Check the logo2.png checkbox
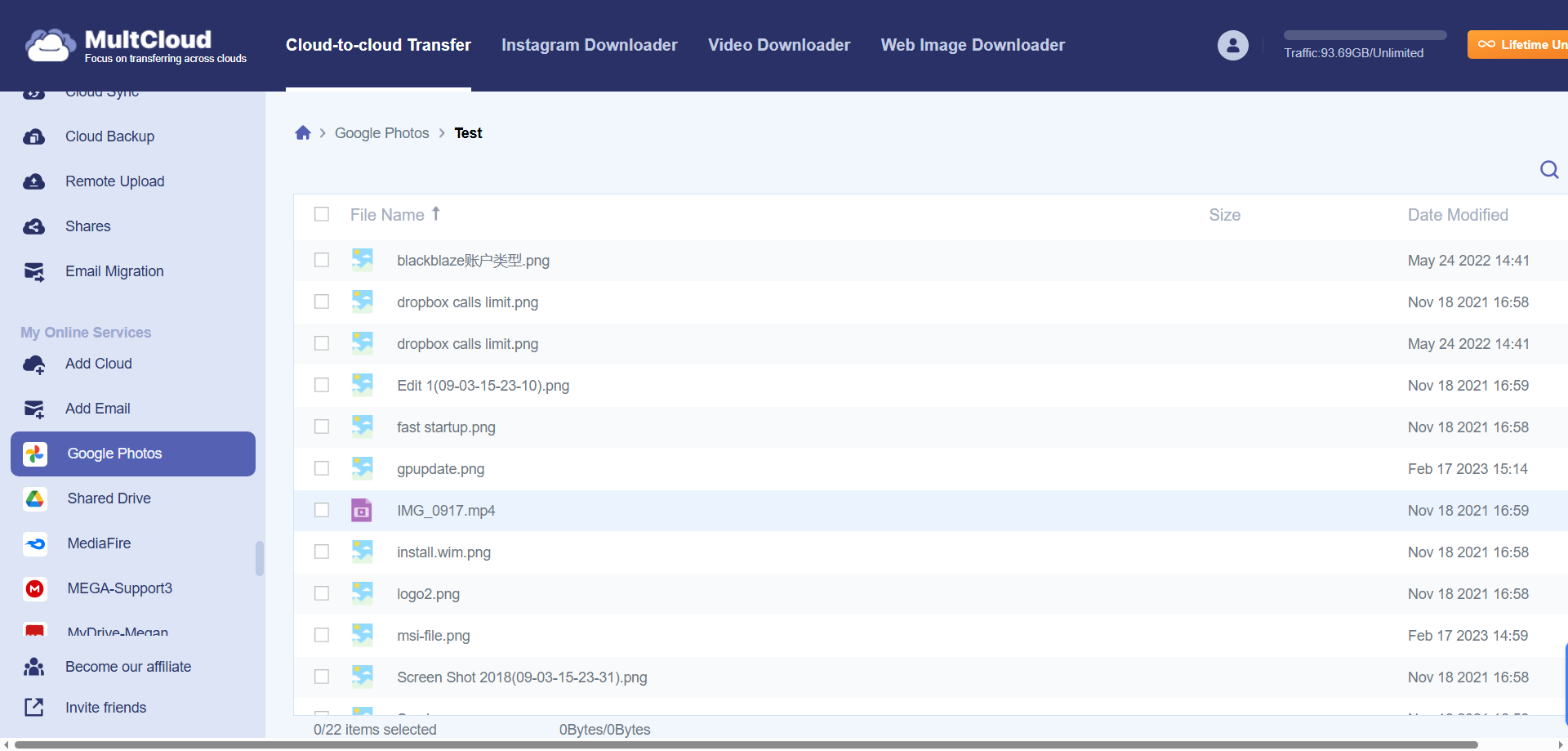This screenshot has width=1568, height=751. (322, 593)
